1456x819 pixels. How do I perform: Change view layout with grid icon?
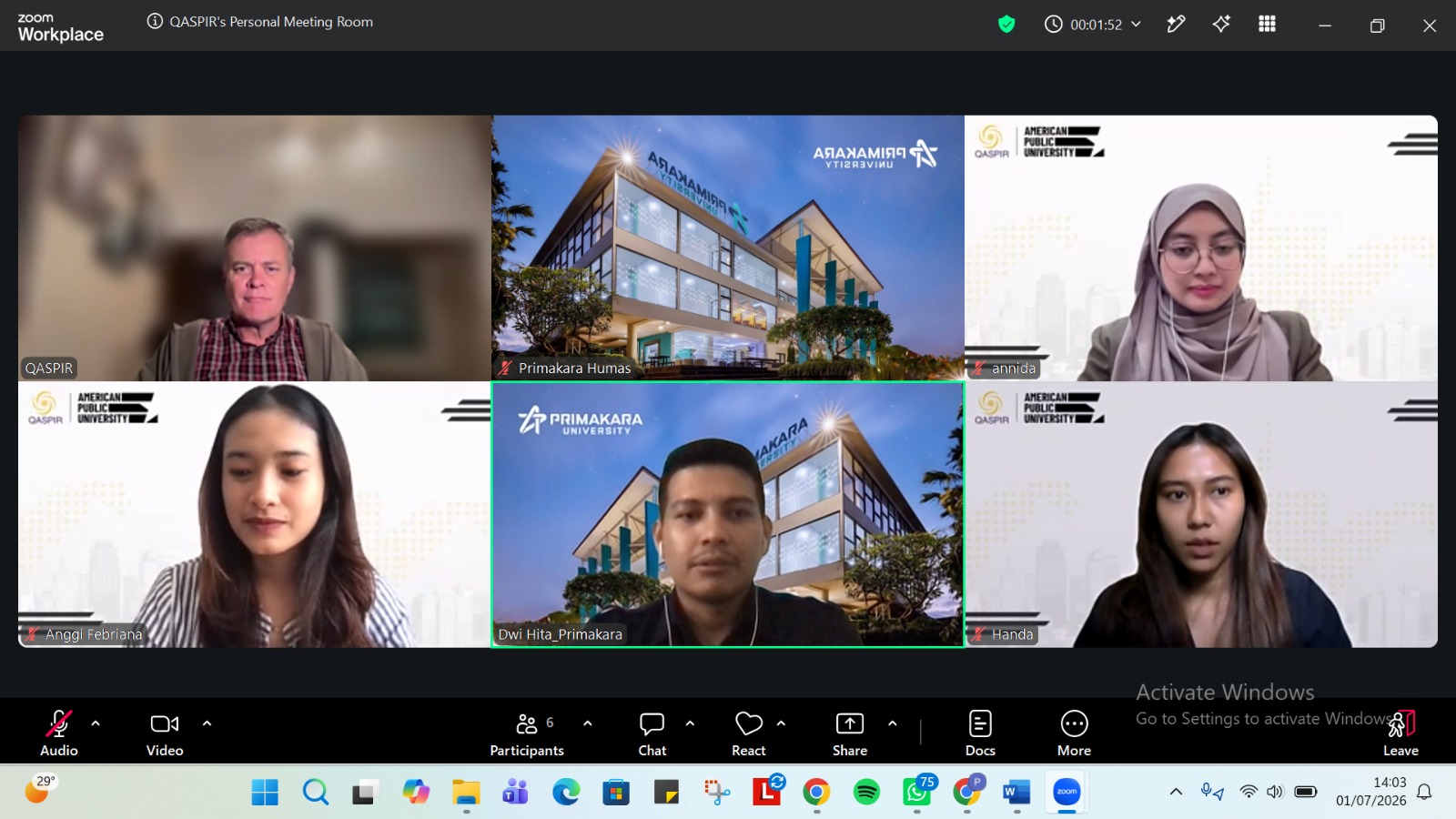coord(1267,25)
